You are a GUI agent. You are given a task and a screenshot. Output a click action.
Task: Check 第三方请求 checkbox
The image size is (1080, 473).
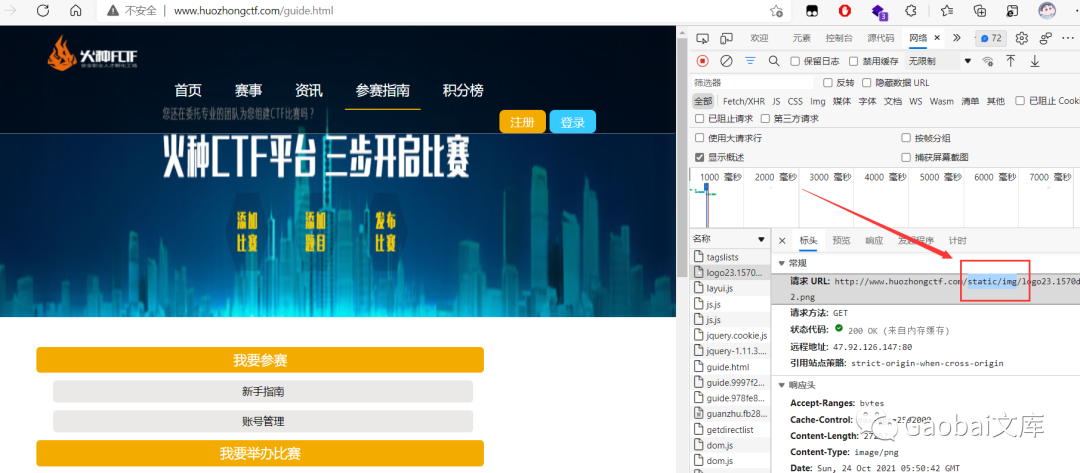(x=765, y=118)
